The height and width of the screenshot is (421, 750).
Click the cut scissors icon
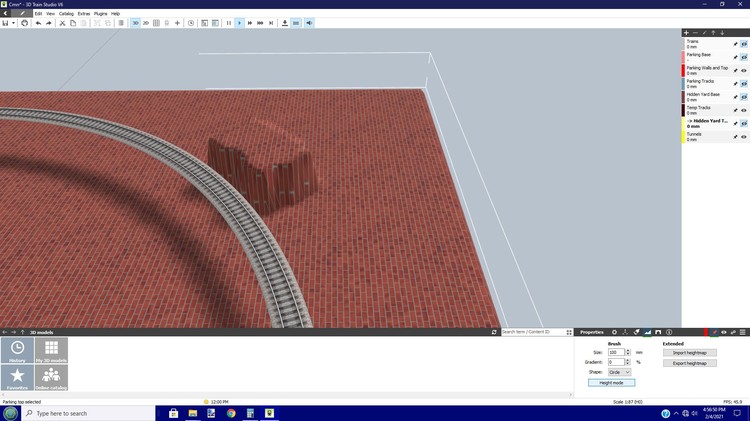coord(61,22)
